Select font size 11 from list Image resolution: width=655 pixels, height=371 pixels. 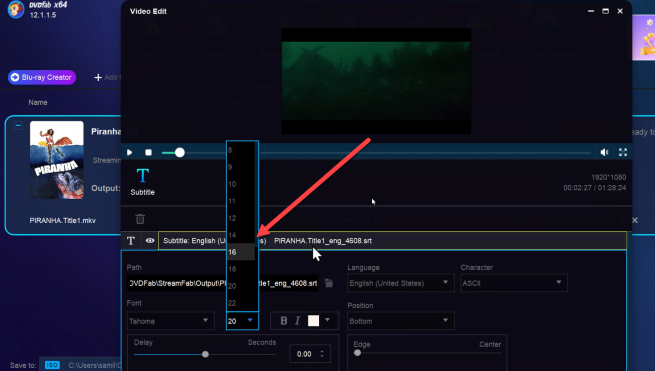click(241, 201)
